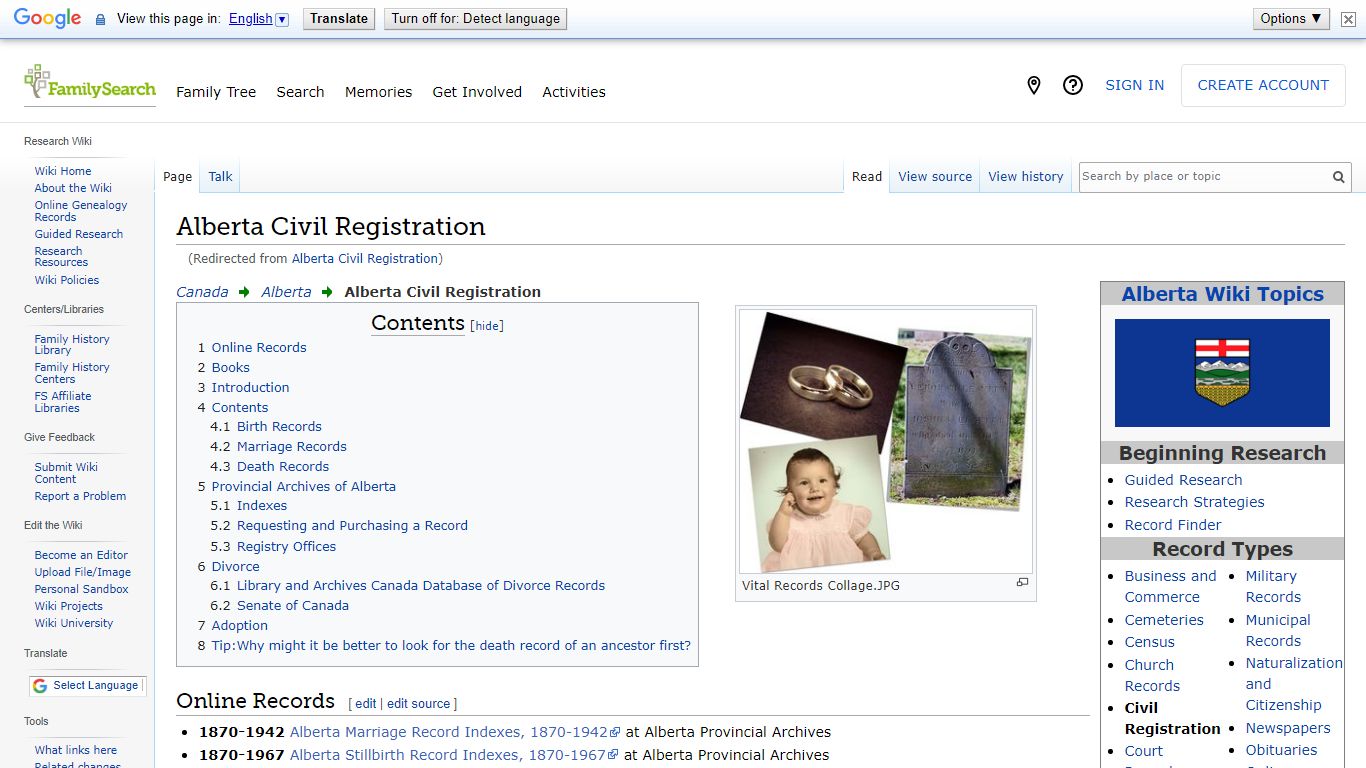Click Submit Wiki Content

click(66, 473)
